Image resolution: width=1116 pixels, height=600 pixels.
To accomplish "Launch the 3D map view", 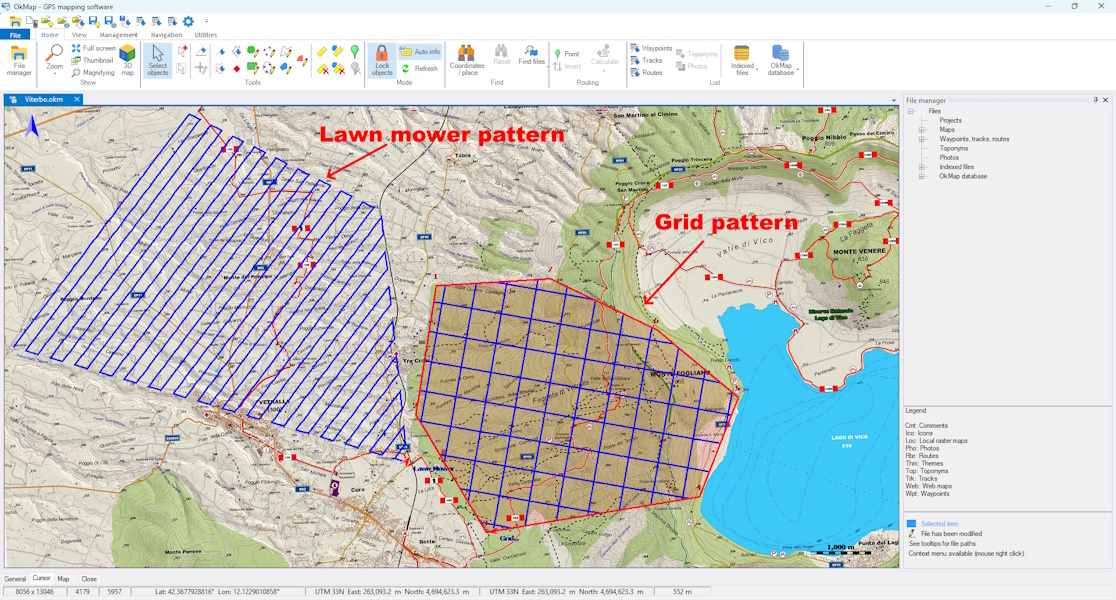I will click(x=127, y=60).
